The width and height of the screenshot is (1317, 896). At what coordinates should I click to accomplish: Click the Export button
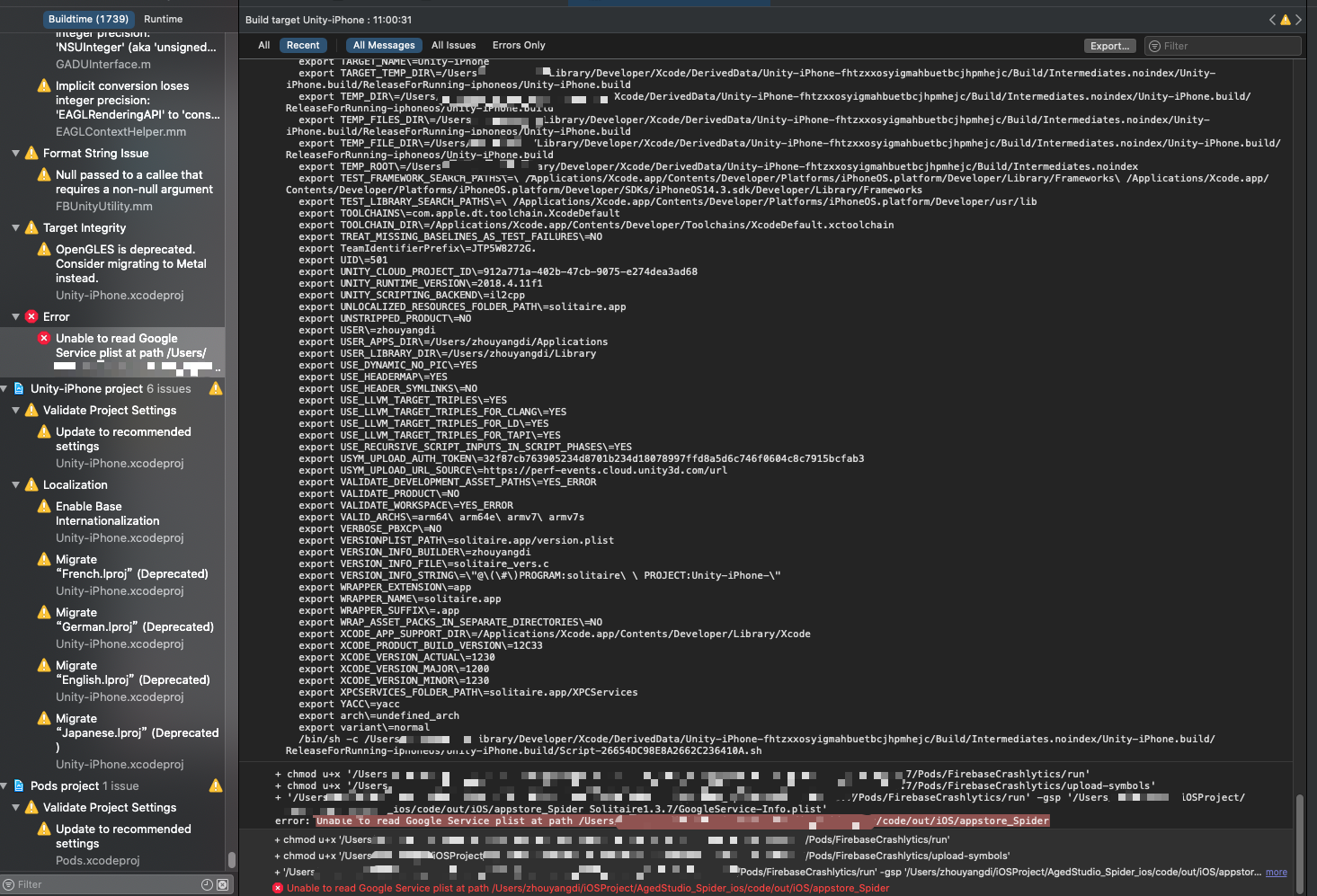tap(1109, 46)
